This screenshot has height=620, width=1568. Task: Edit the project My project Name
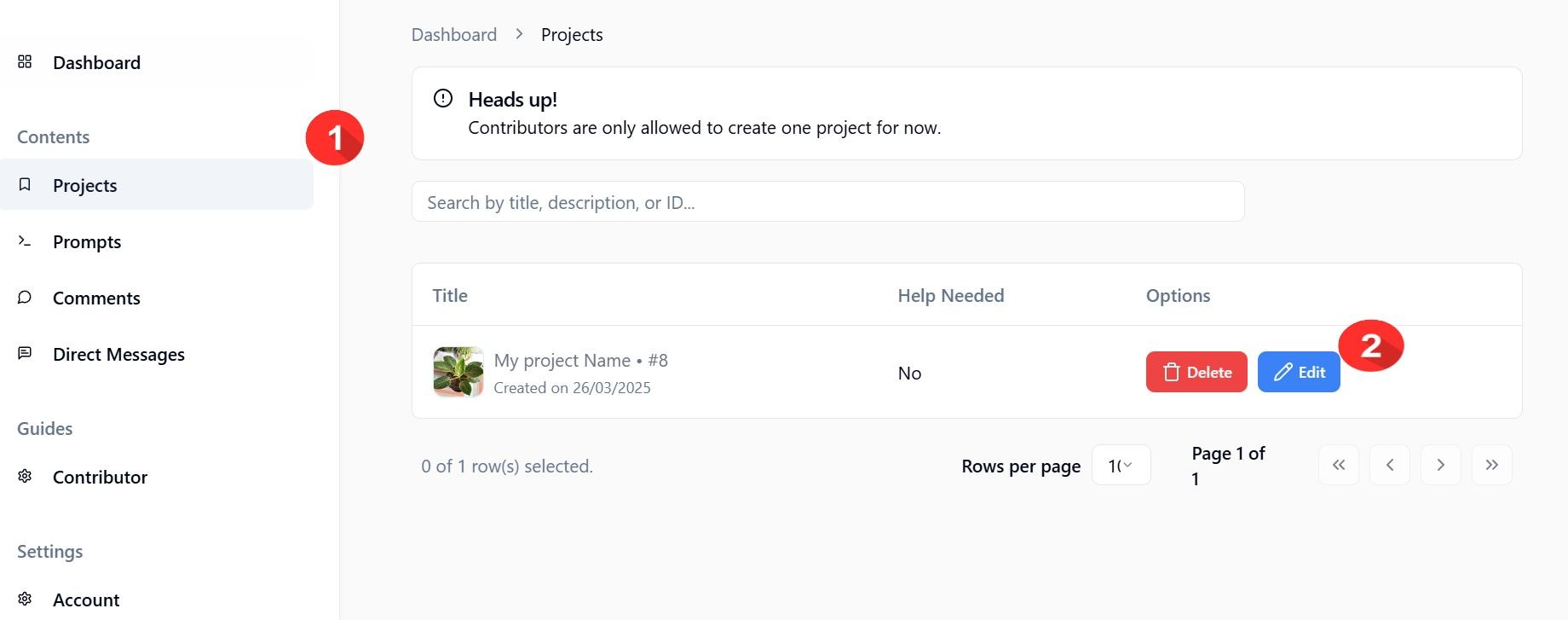pos(1299,372)
